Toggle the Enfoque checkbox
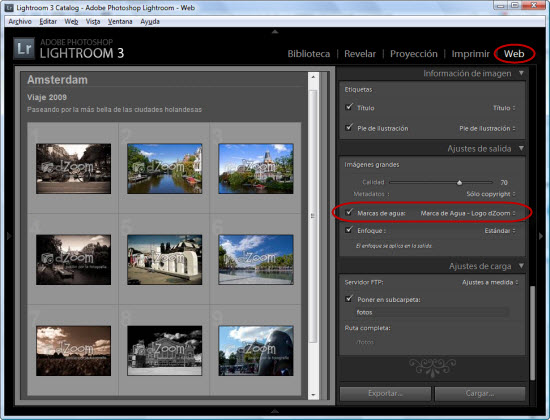 349,230
